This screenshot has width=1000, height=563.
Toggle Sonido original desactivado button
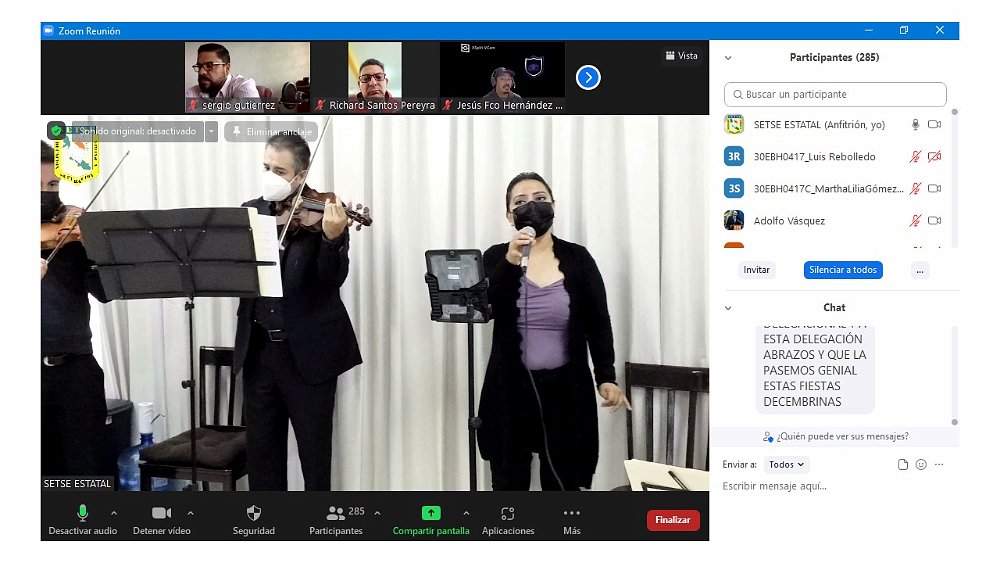(x=137, y=131)
